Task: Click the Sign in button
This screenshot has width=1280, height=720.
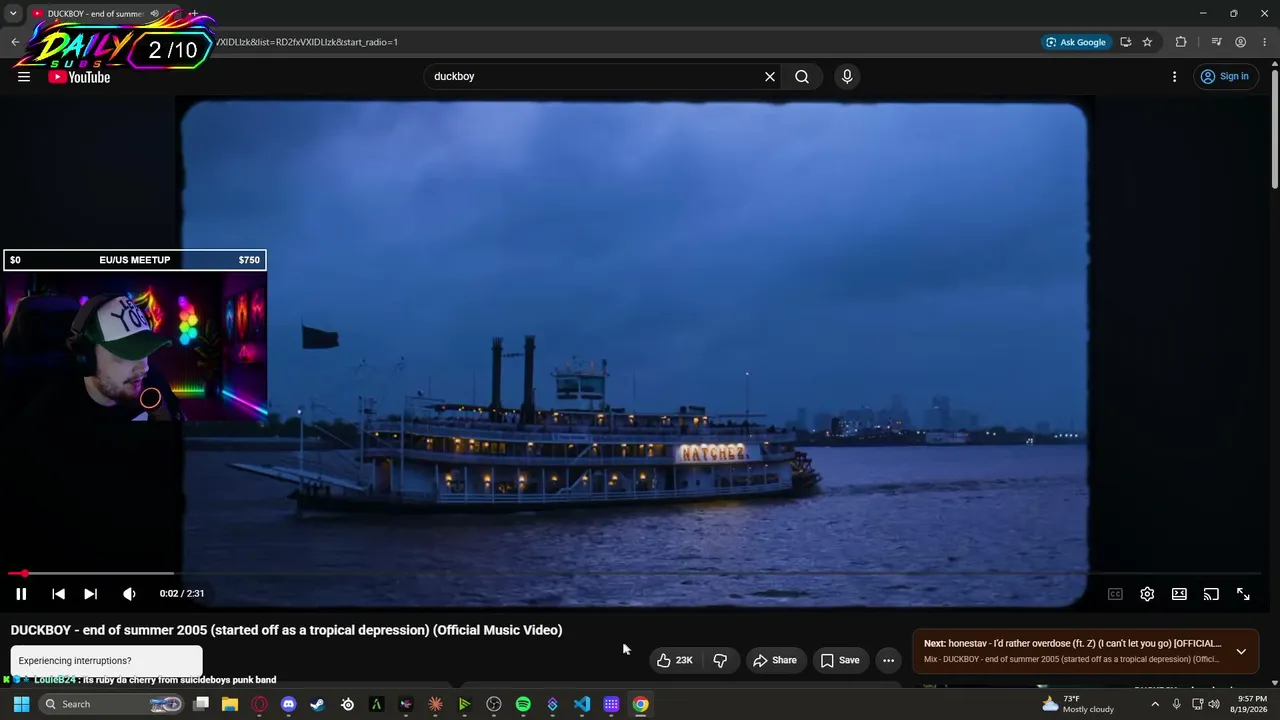Action: coord(1225,76)
